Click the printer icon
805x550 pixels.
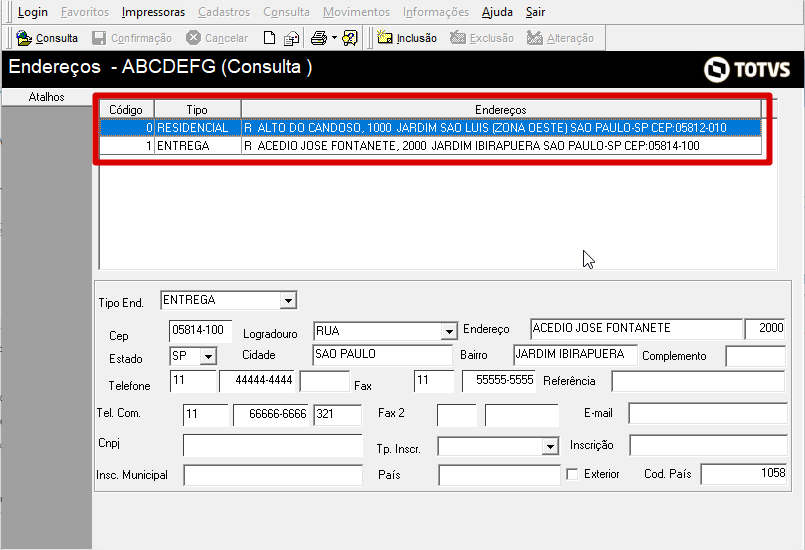pyautogui.click(x=319, y=38)
